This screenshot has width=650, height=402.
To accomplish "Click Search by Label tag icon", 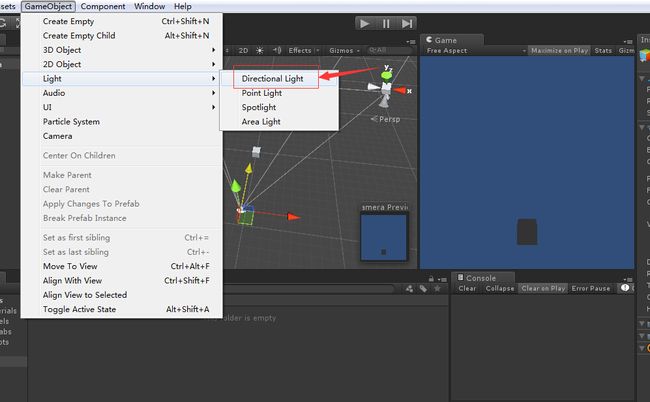I will pyautogui.click(x=423, y=289).
